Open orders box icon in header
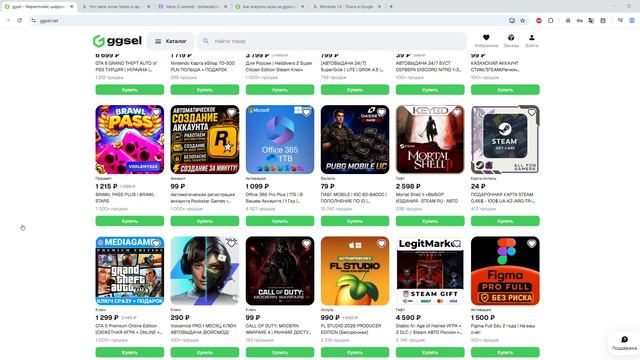This screenshot has height=360, width=640. (x=511, y=38)
